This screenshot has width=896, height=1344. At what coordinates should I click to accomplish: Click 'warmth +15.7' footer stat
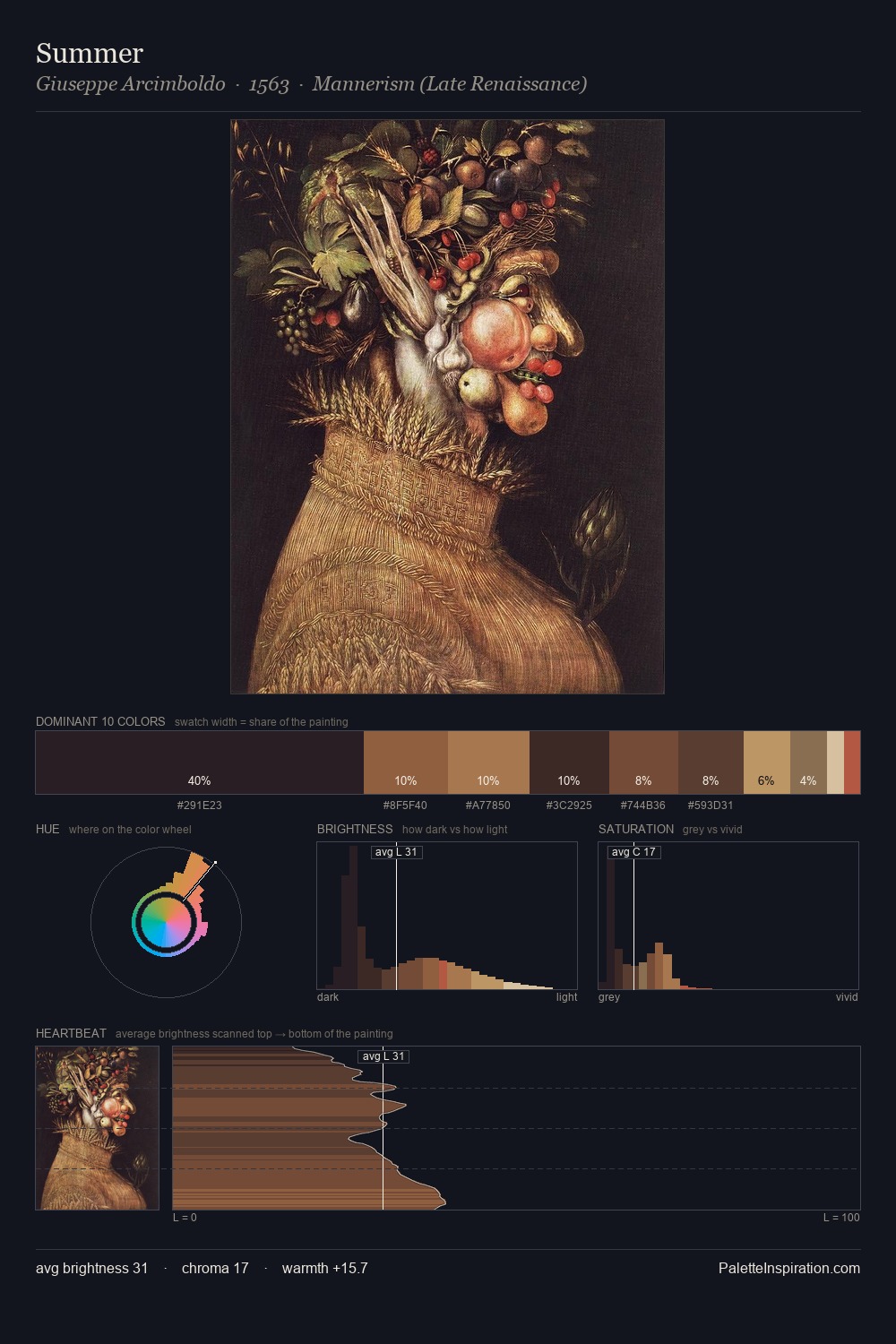[325, 1268]
